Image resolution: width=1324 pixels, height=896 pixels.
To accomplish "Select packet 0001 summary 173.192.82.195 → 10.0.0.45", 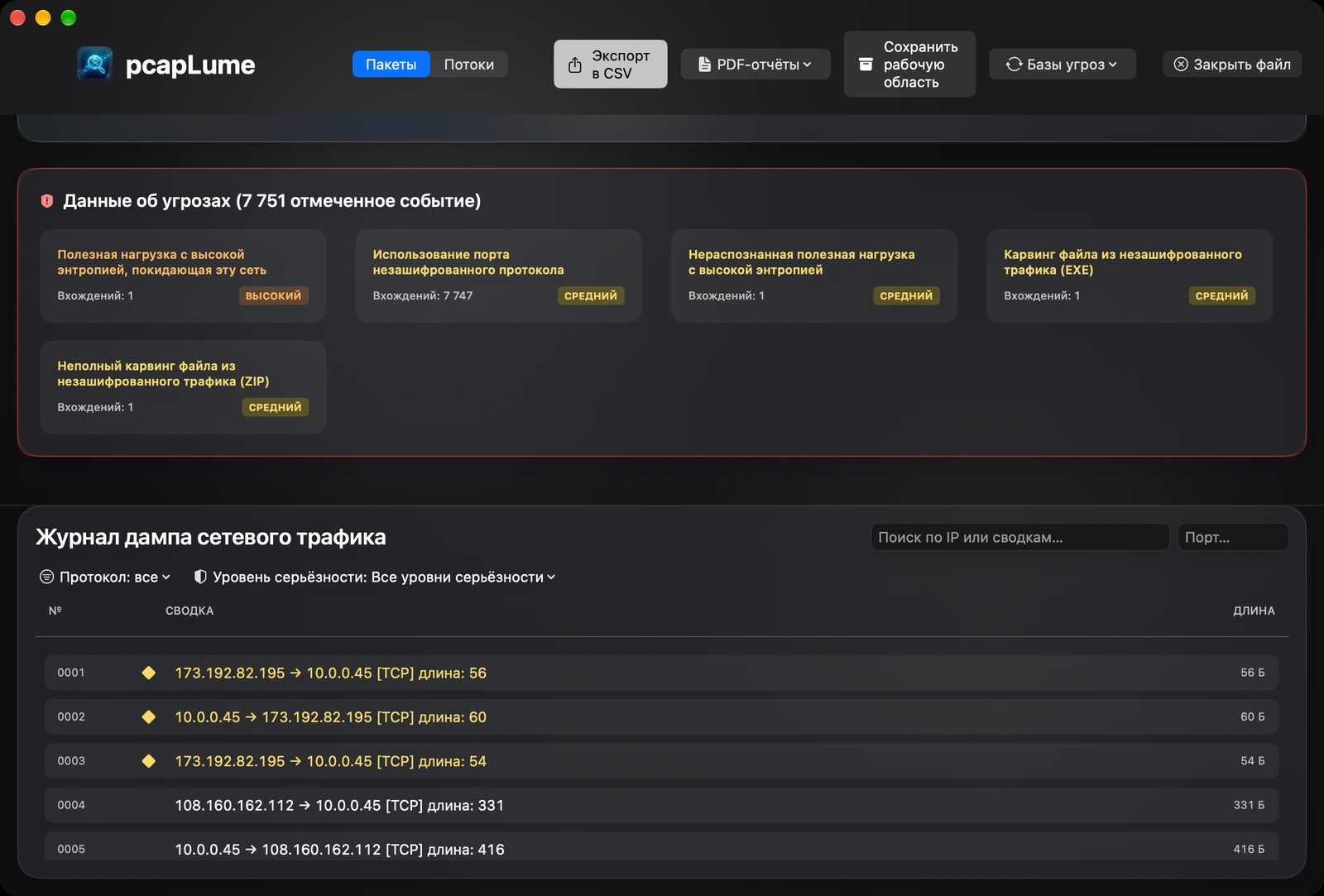I will coord(331,673).
